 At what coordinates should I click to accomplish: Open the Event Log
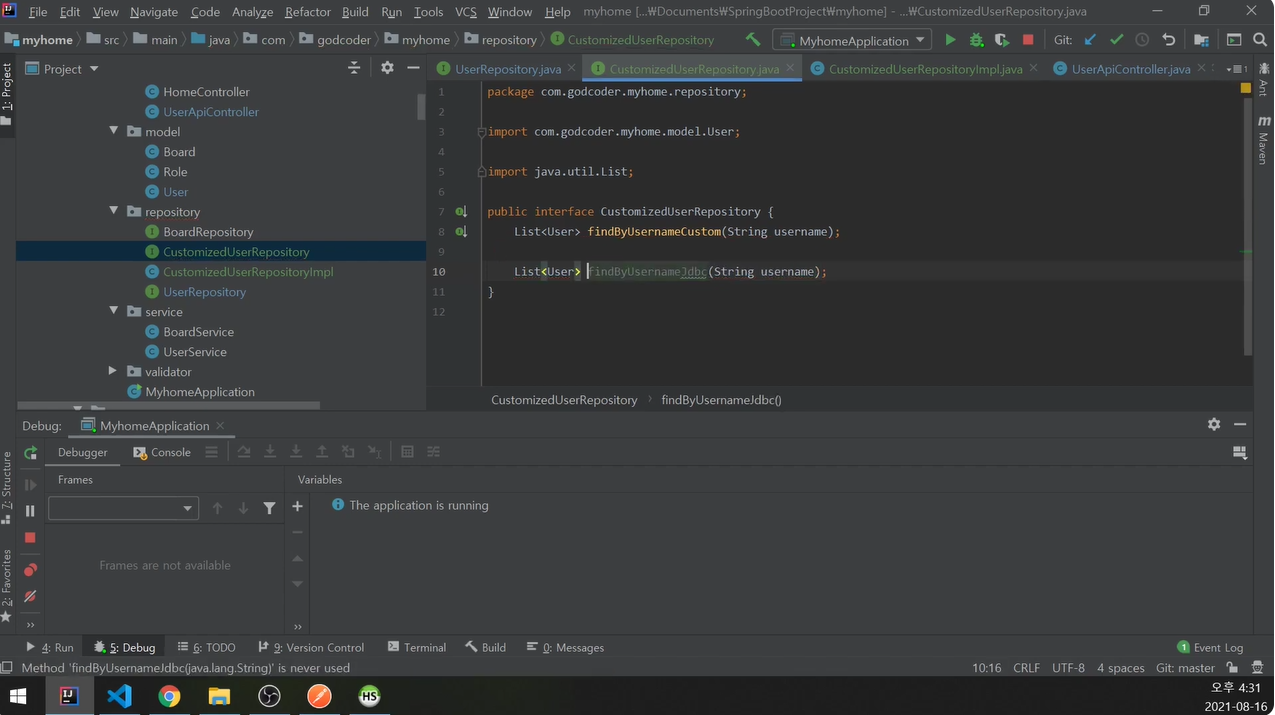tap(1210, 647)
